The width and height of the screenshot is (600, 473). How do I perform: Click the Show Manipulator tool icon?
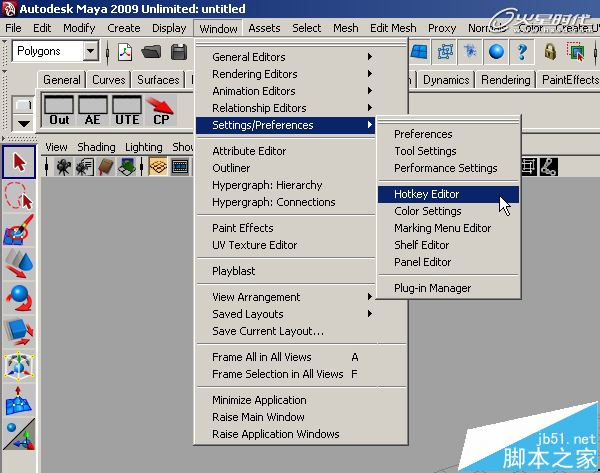[19, 435]
